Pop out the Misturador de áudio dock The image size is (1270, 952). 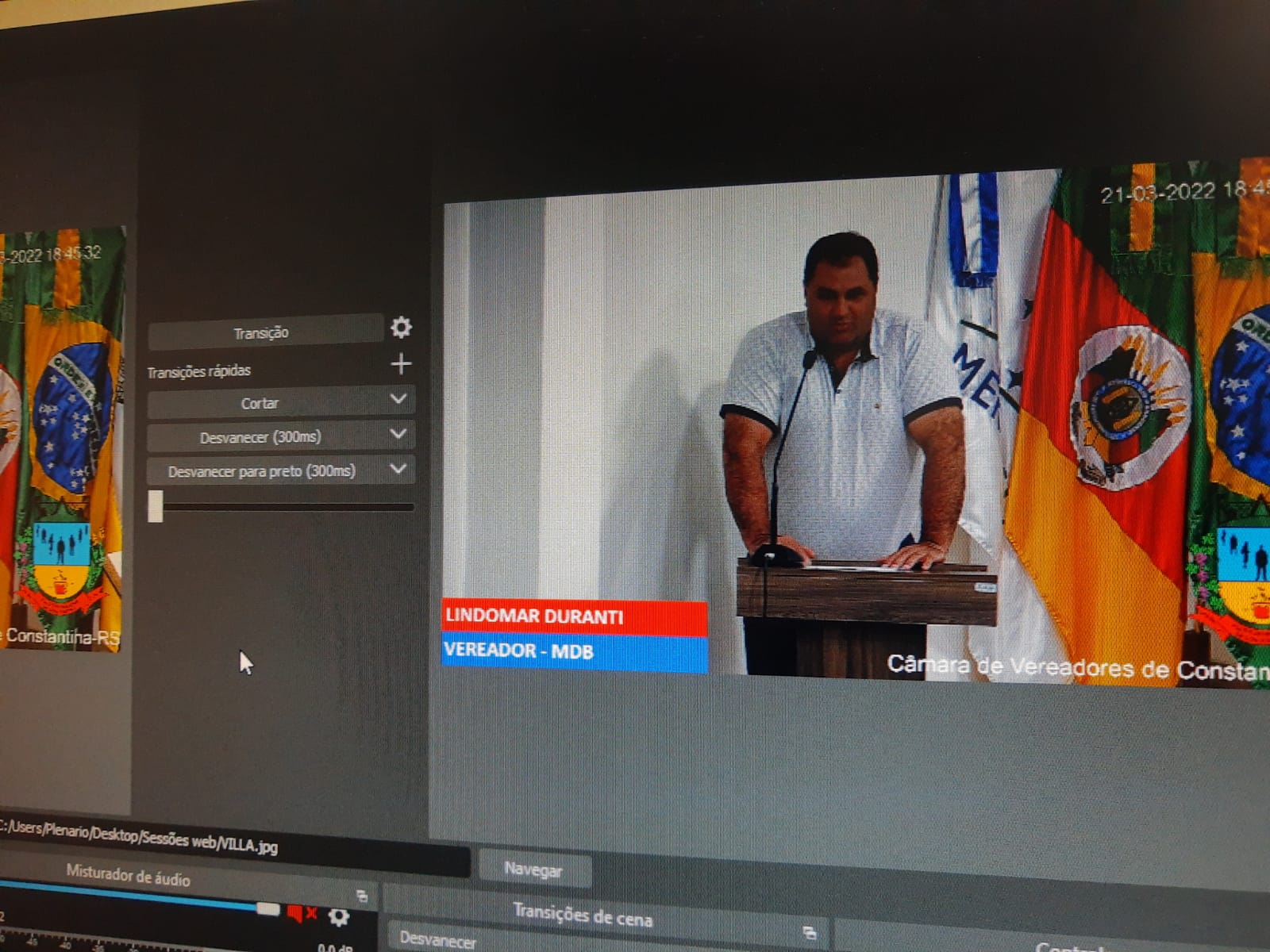tap(362, 896)
